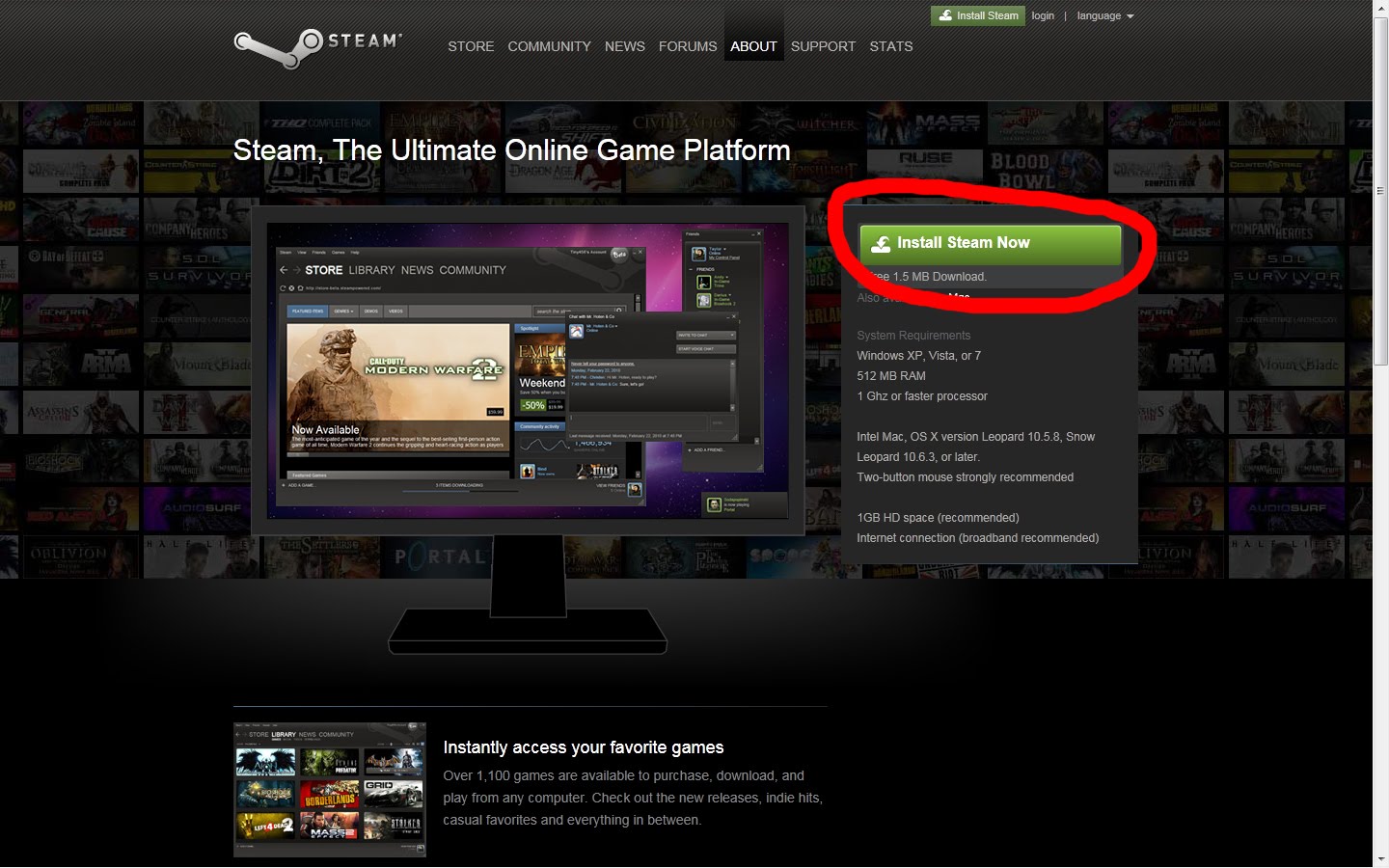This screenshot has width=1389, height=868.
Task: Click the large Install Steam Now button
Action: (990, 244)
